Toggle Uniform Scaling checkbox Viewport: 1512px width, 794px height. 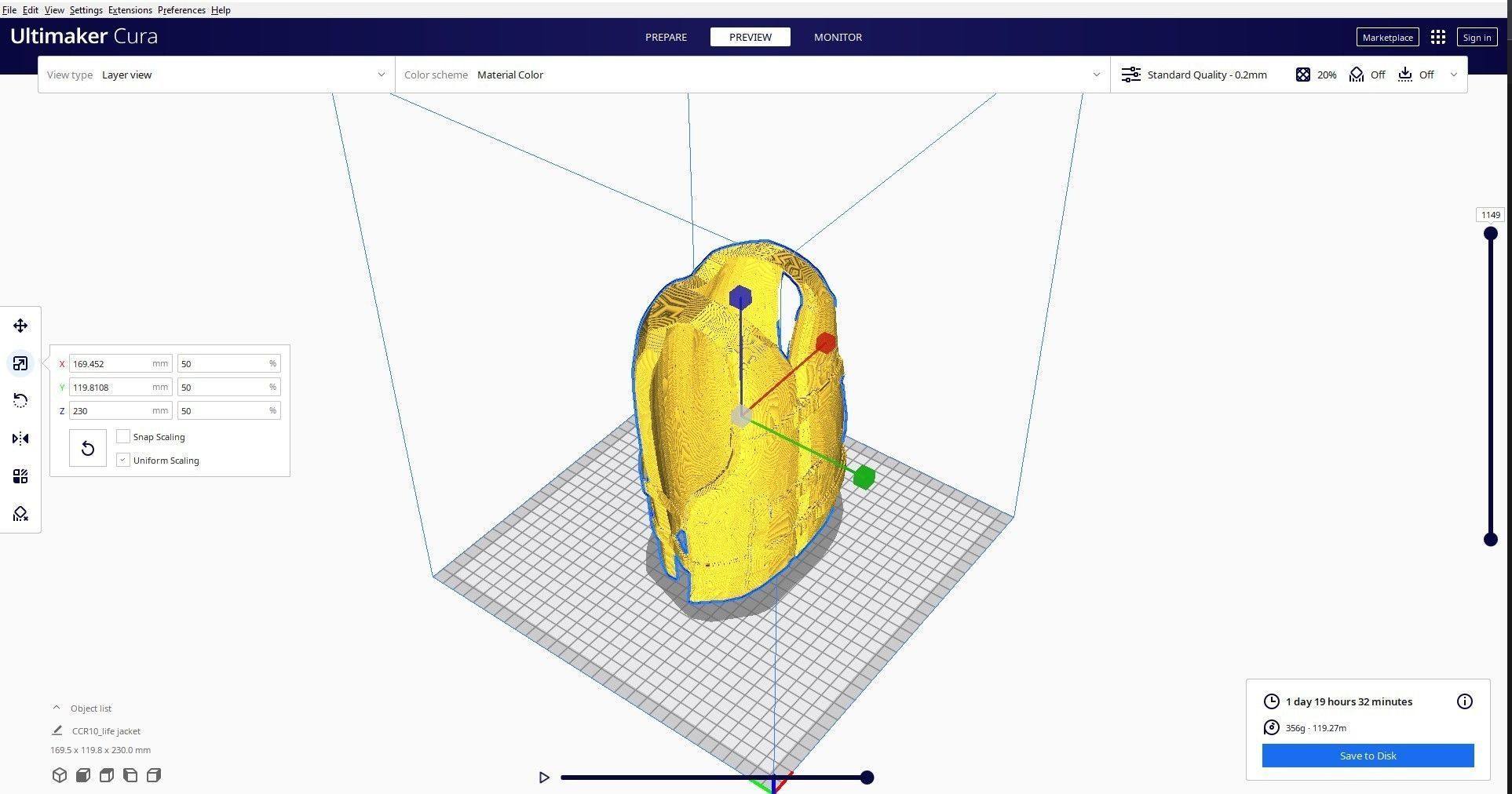[x=123, y=460]
